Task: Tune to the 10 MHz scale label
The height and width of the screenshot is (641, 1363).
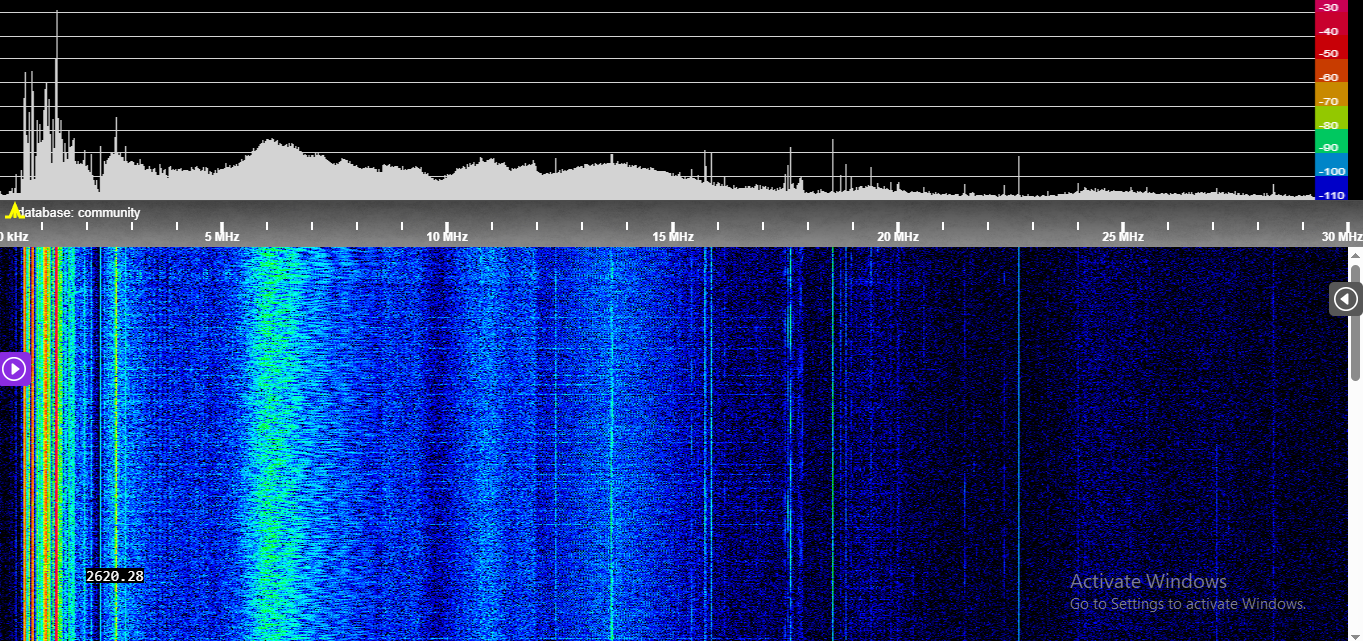Action: pyautogui.click(x=447, y=237)
